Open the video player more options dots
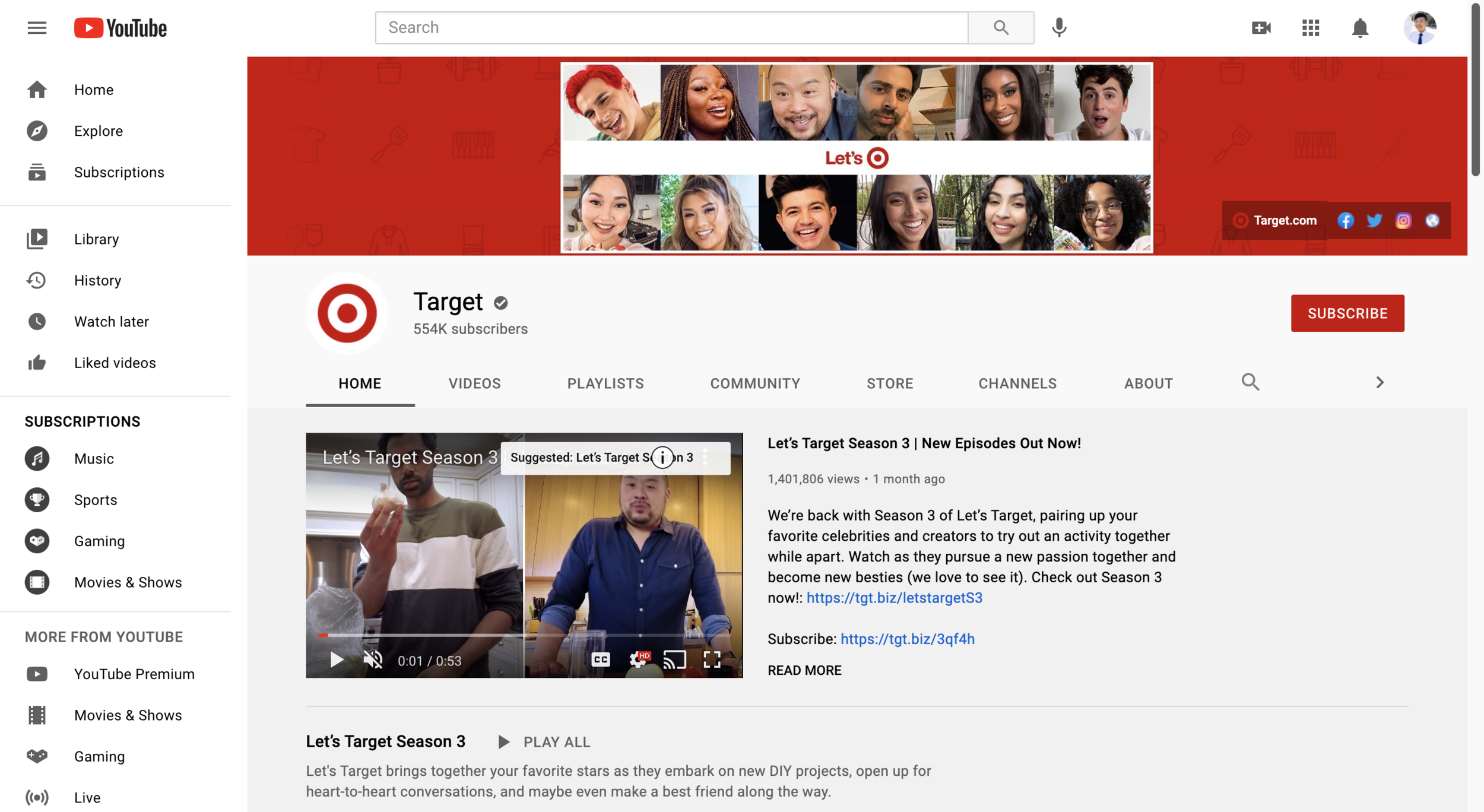 point(705,456)
